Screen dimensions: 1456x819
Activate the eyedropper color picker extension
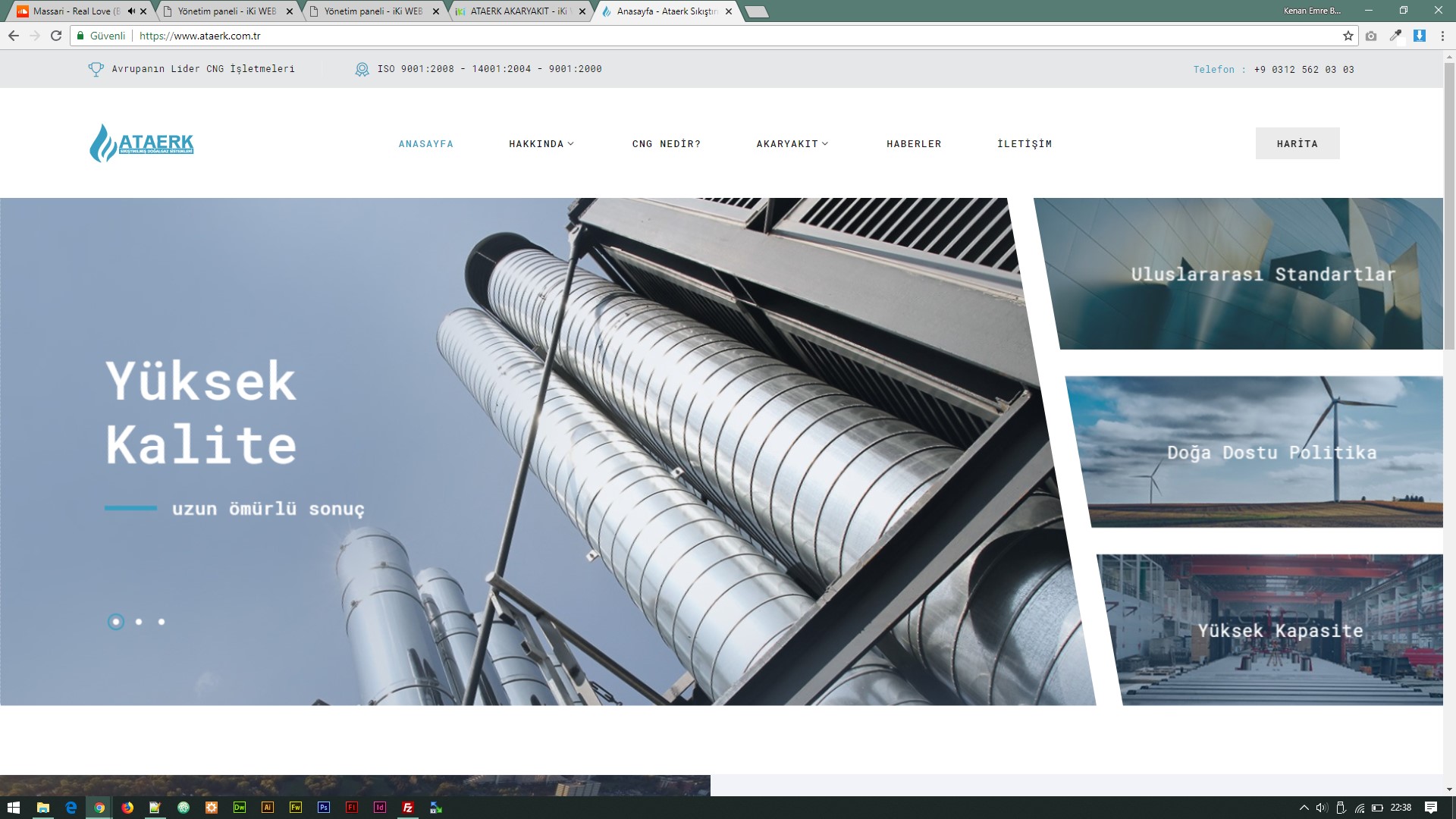(1395, 36)
